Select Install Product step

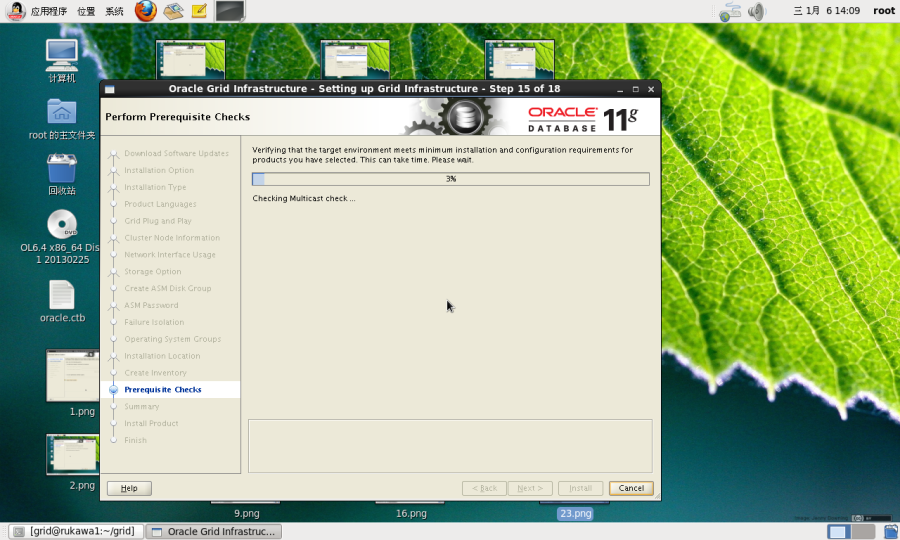(151, 424)
